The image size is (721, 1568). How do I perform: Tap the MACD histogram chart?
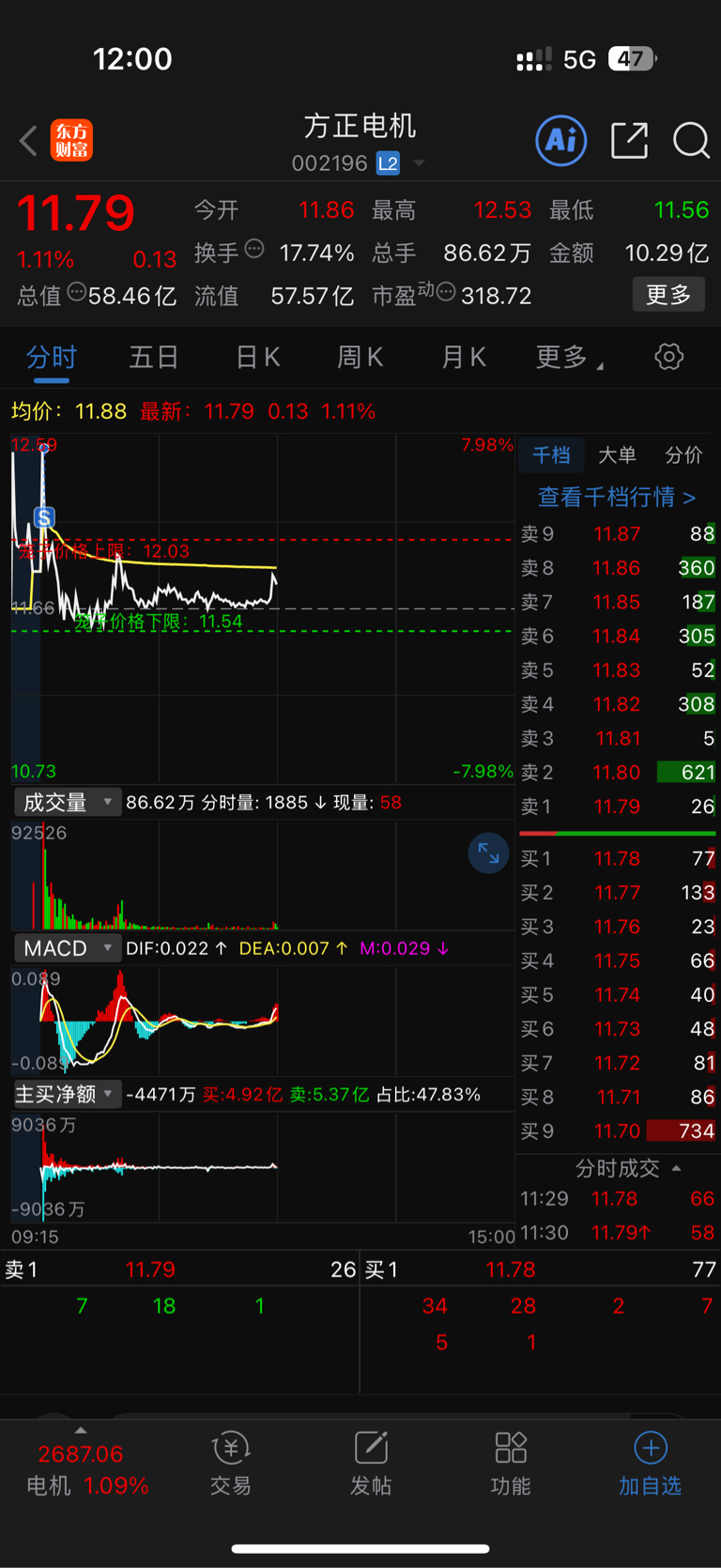tap(263, 1022)
